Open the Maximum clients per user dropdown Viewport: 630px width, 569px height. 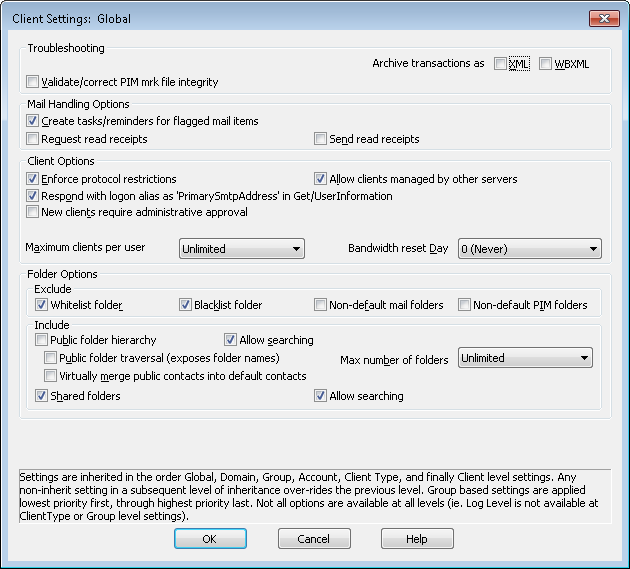[x=241, y=249]
